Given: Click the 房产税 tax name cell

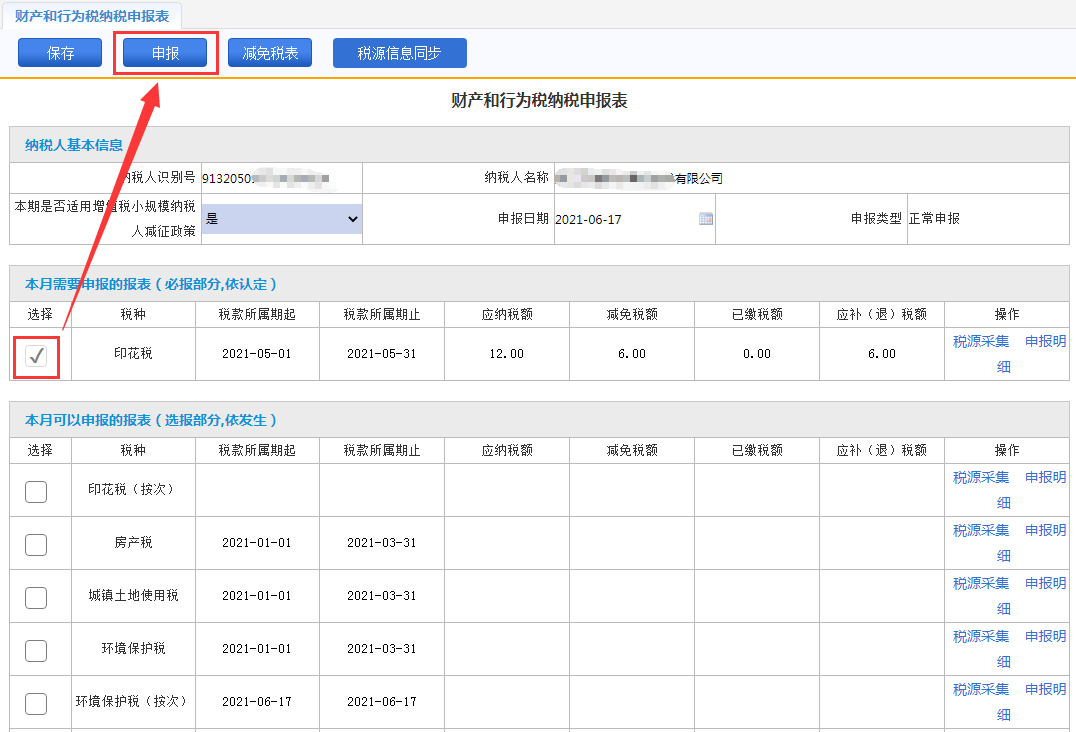Looking at the screenshot, I should 133,543.
